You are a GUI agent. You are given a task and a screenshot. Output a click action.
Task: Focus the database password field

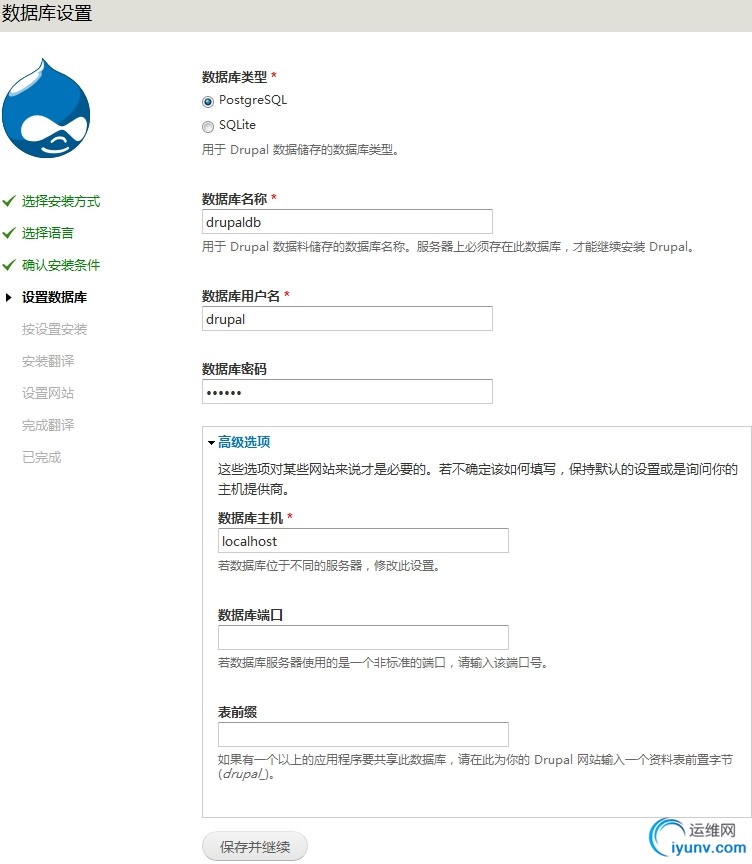coord(347,391)
